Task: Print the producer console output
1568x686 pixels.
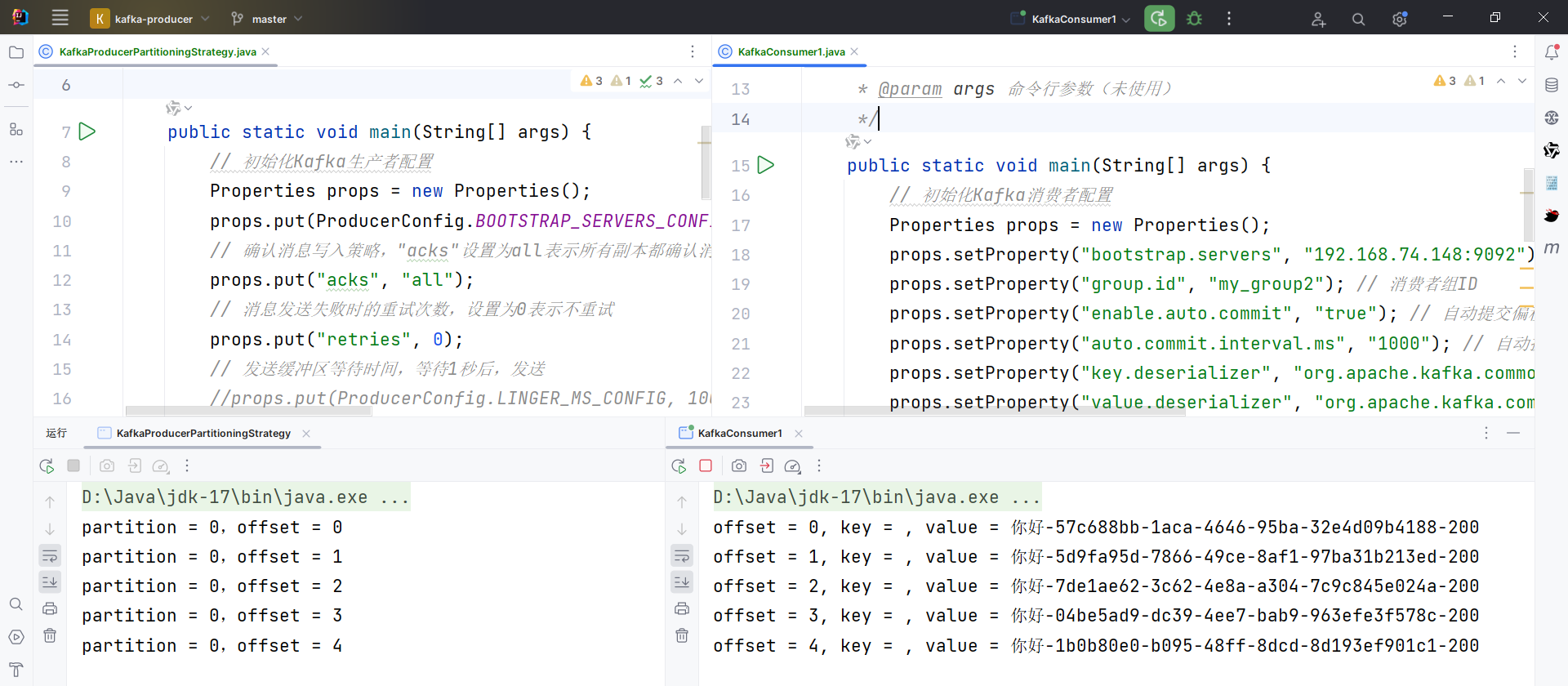Action: click(x=50, y=608)
